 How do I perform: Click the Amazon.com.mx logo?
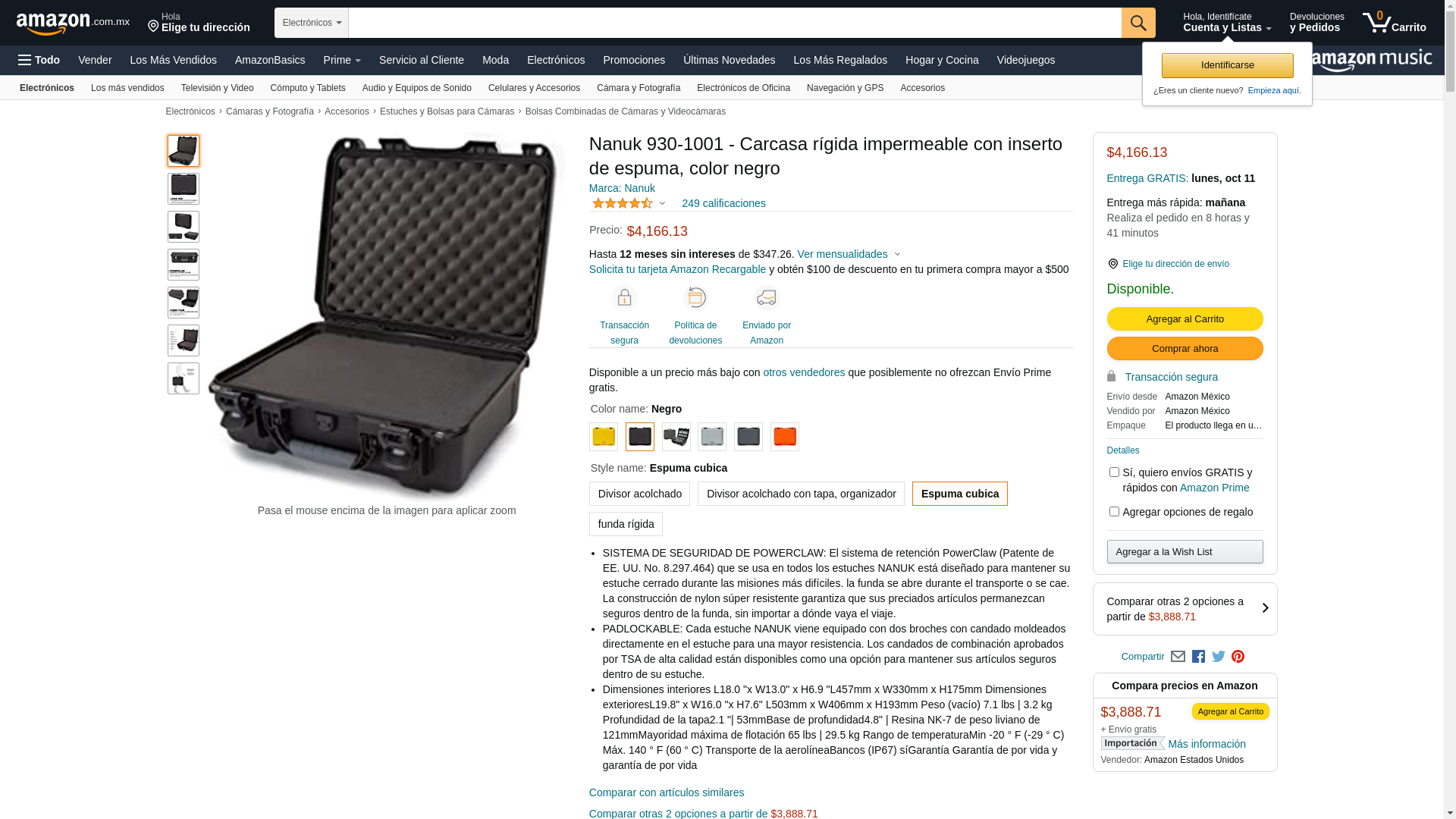pyautogui.click(x=73, y=24)
